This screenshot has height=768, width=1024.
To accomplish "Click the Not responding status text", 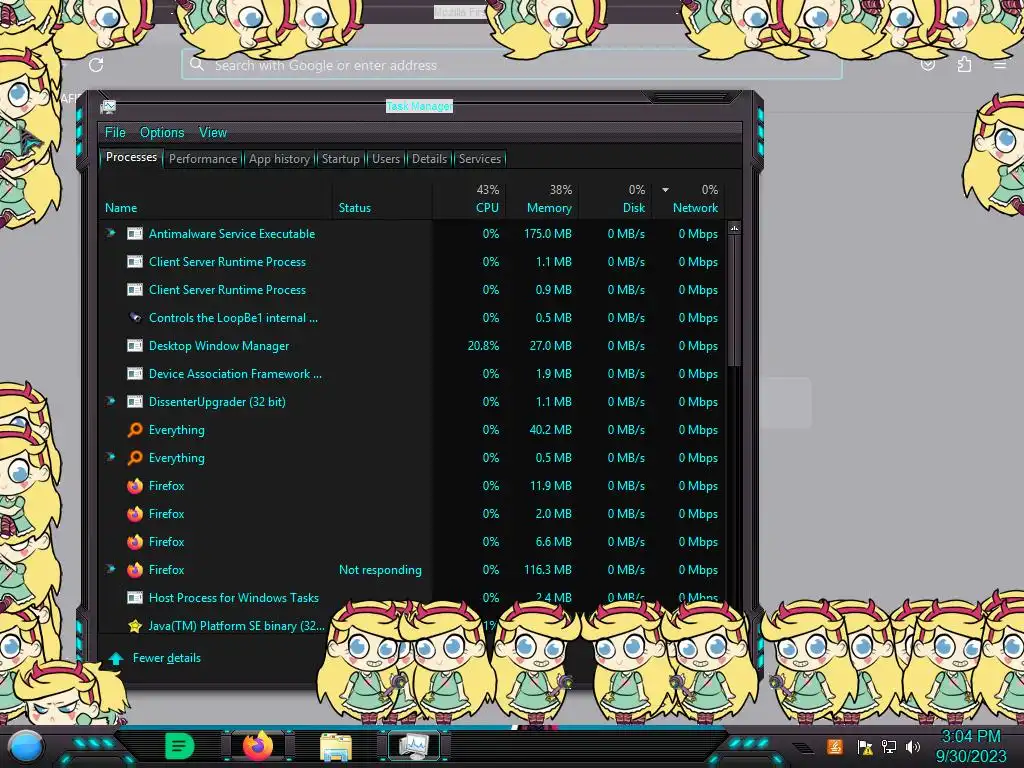I will point(380,570).
